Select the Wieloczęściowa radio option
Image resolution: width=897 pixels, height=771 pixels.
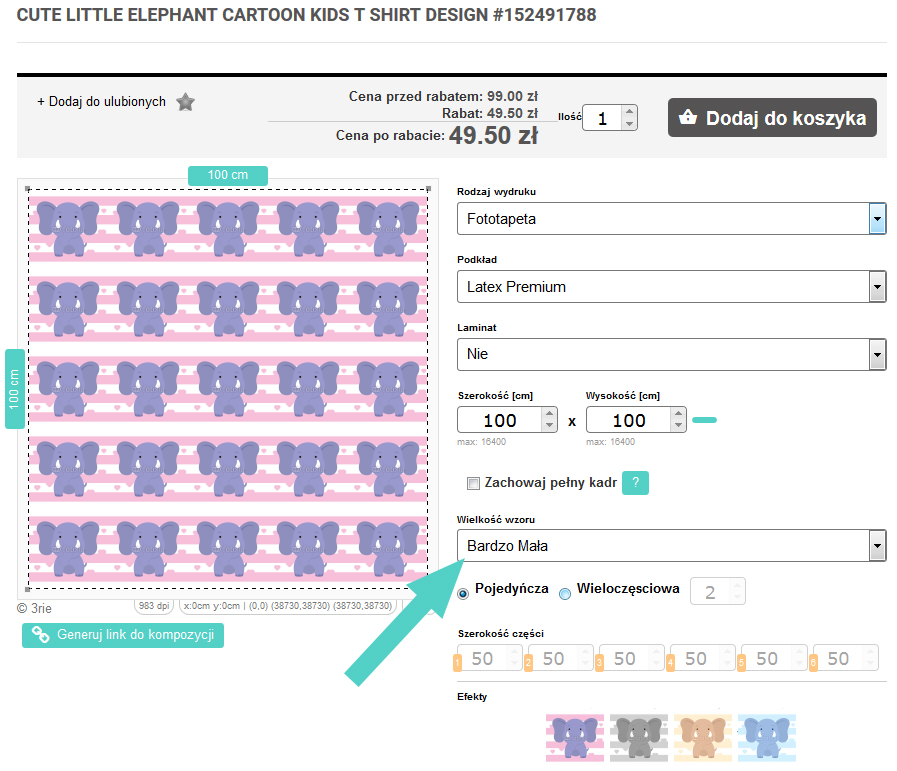565,593
